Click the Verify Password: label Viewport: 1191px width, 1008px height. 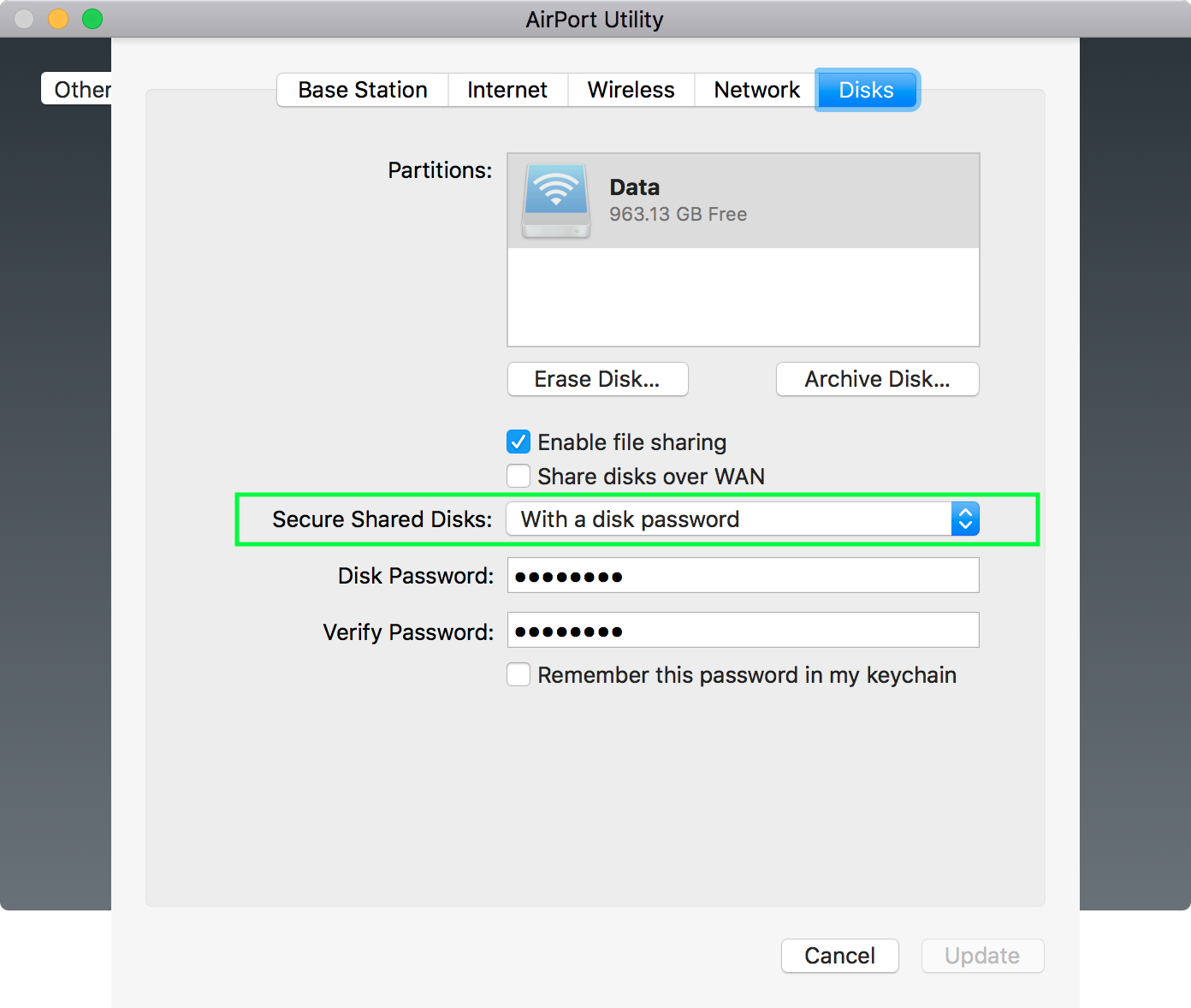(408, 632)
